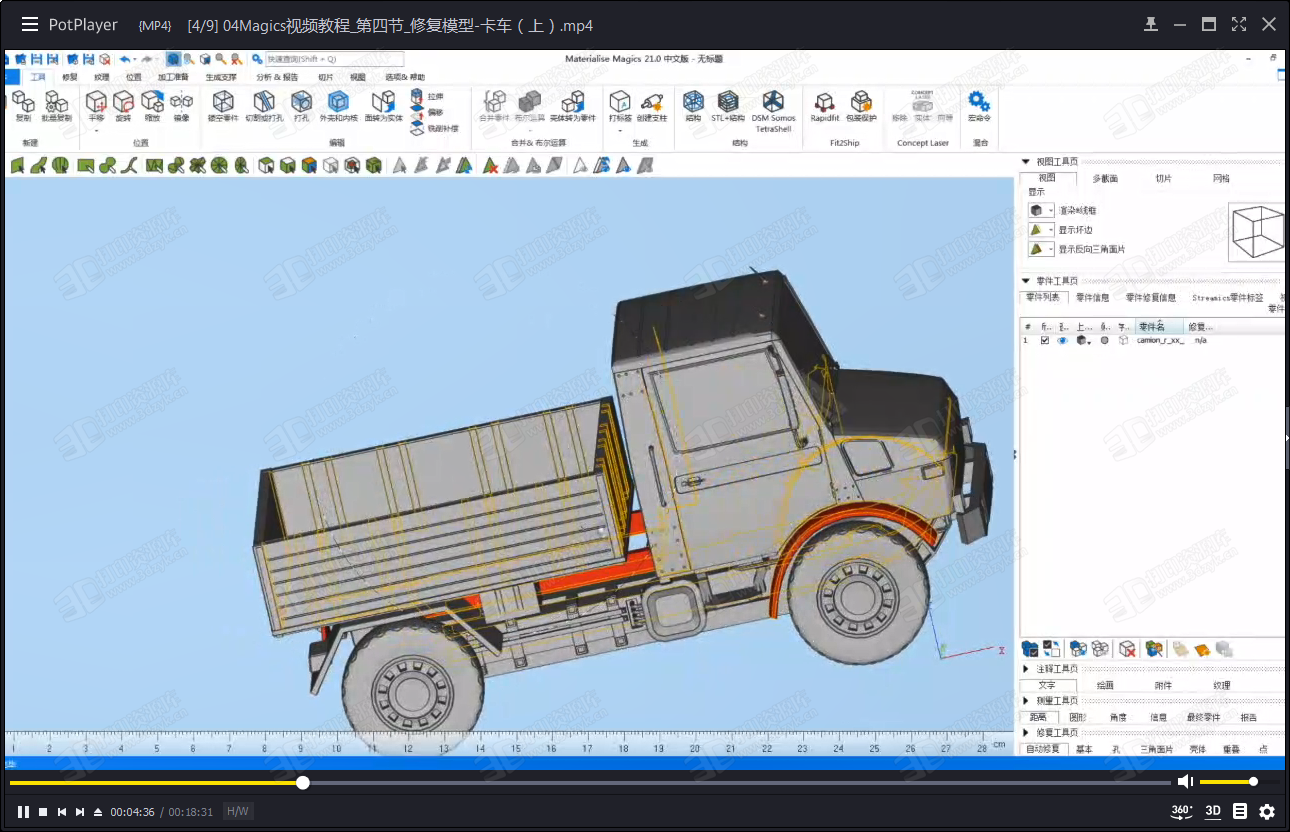Image resolution: width=1290 pixels, height=832 pixels.
Task: Toggle PotPlayer 360° video mode
Action: click(x=1181, y=811)
